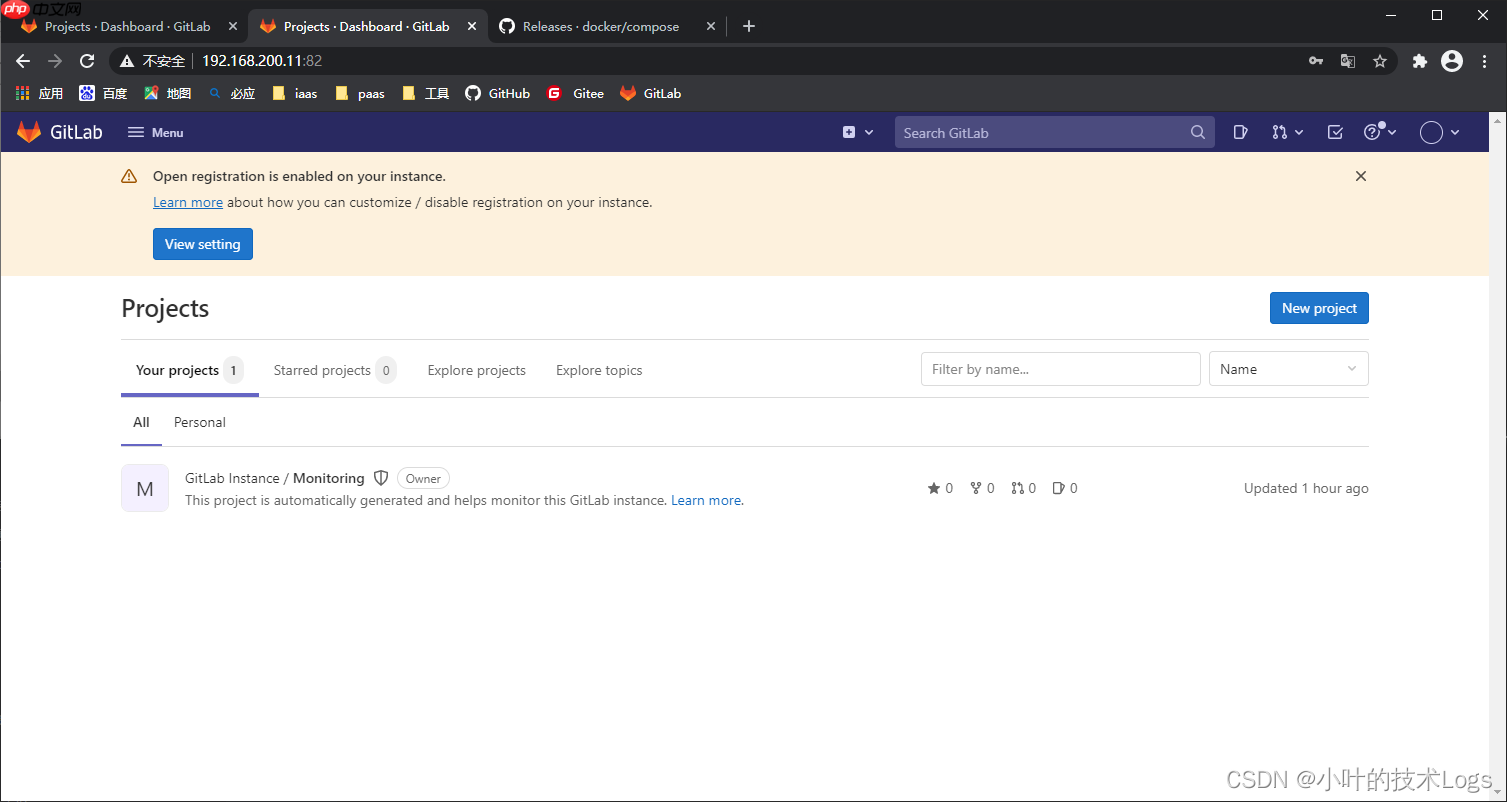Screen dimensions: 1507x802
Task: Open the Name sort order dropdown
Action: [1288, 368]
